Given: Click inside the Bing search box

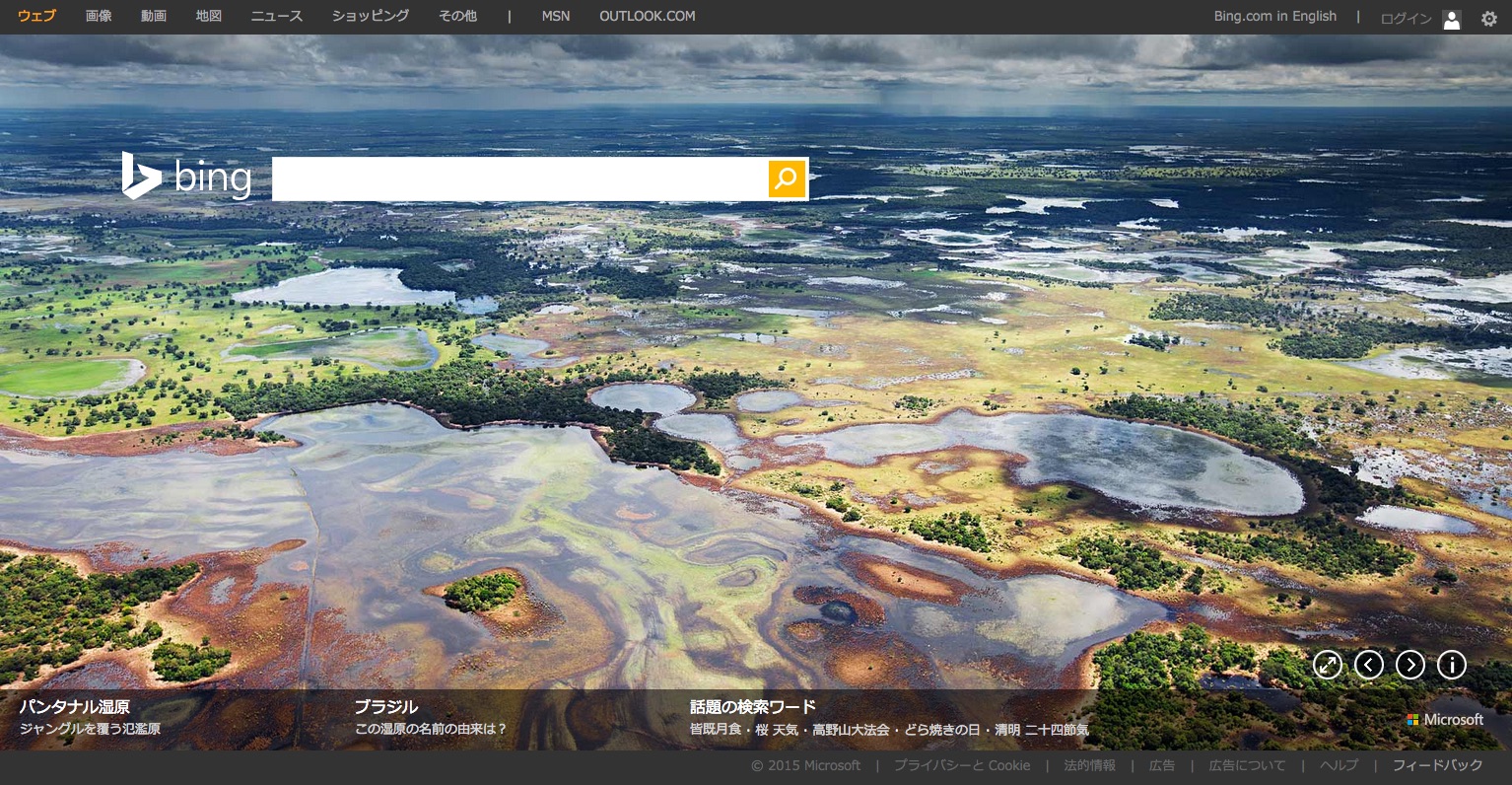Looking at the screenshot, I should 519,178.
